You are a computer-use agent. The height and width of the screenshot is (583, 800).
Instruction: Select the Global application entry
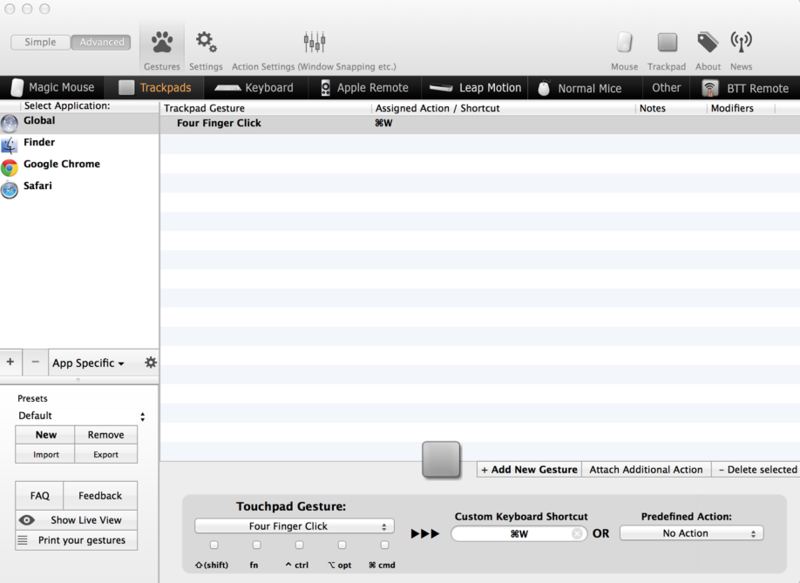[x=80, y=123]
